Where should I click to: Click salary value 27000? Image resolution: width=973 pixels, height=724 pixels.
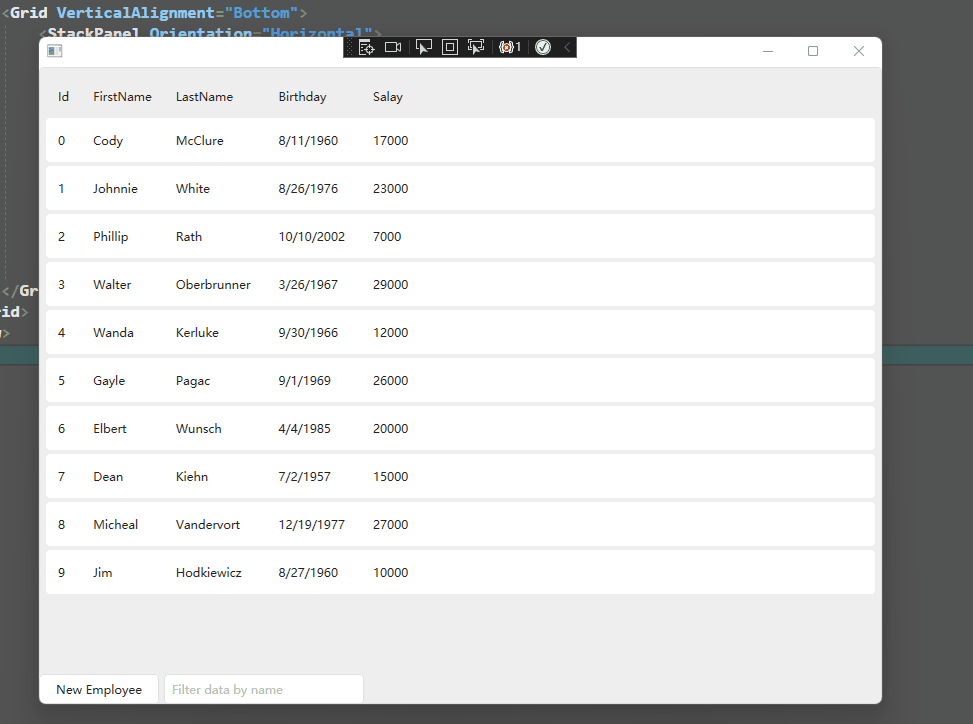[x=391, y=525]
